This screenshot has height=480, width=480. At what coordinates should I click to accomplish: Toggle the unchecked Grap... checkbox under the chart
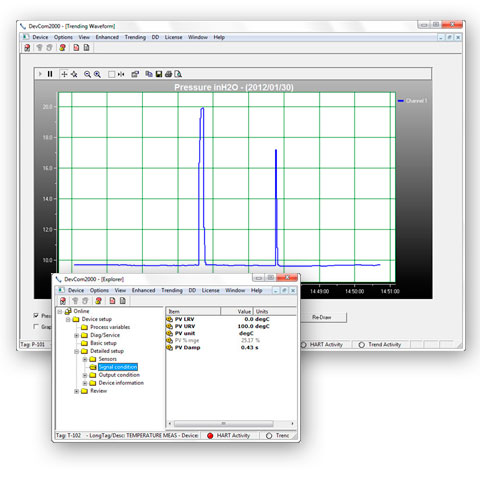click(x=36, y=327)
